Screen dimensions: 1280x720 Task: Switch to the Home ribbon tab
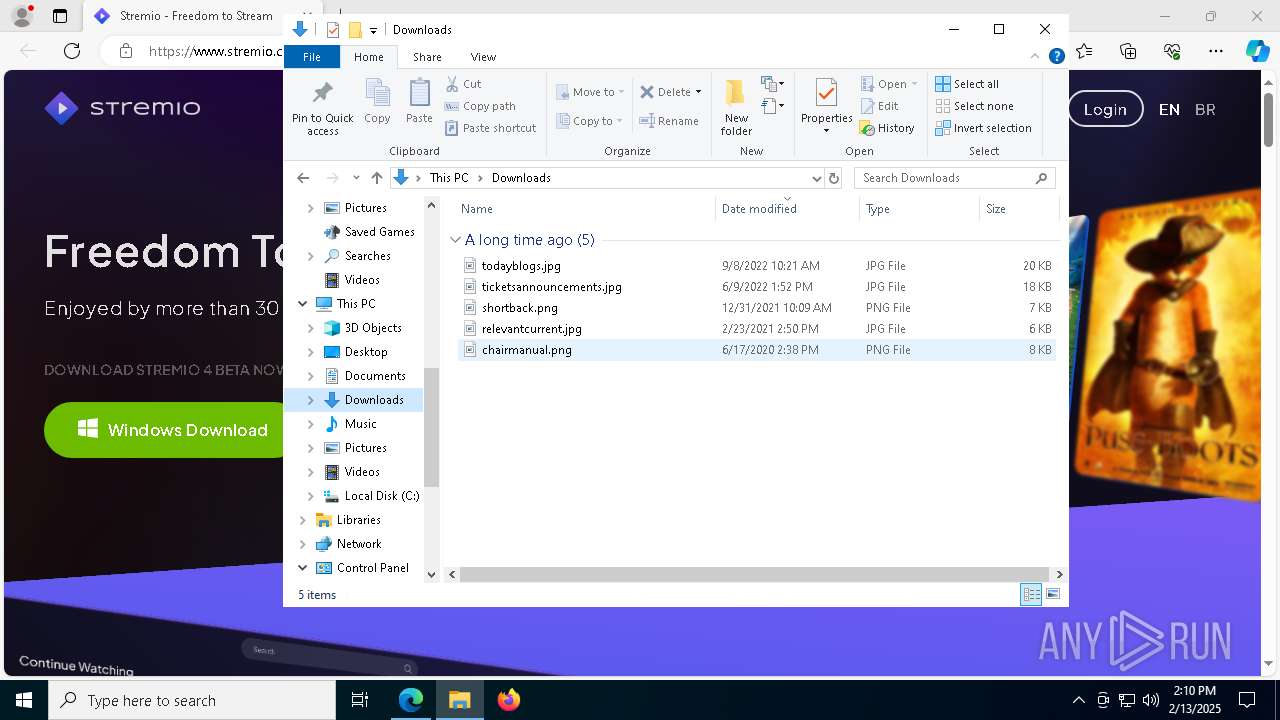pos(368,57)
